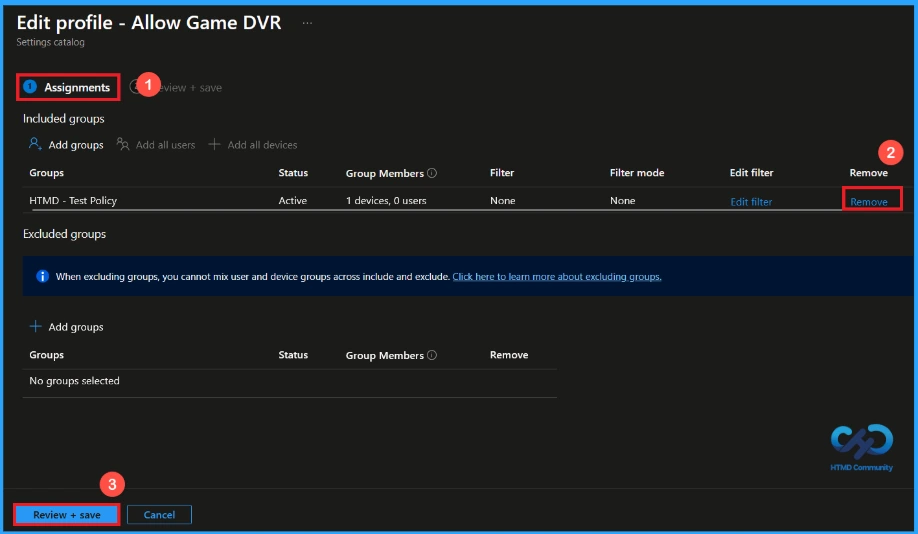Screen dimensions: 918x534
Task: Click the Excluded groups heading
Action: pyautogui.click(x=64, y=234)
